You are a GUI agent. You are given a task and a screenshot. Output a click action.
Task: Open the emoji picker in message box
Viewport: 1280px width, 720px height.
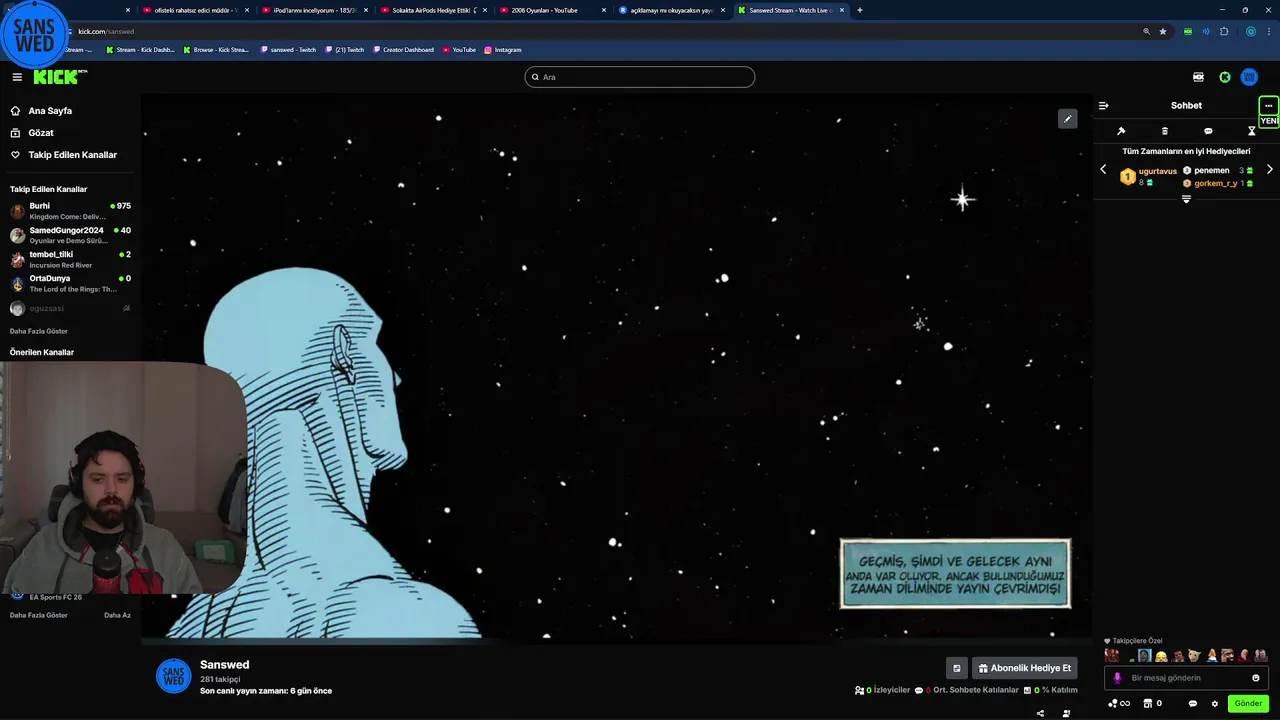click(1256, 678)
